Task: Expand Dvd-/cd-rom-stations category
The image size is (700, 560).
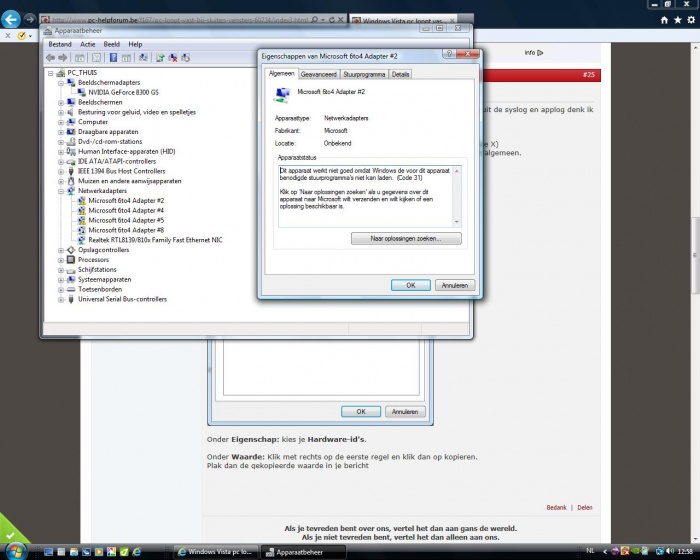Action: (x=61, y=142)
